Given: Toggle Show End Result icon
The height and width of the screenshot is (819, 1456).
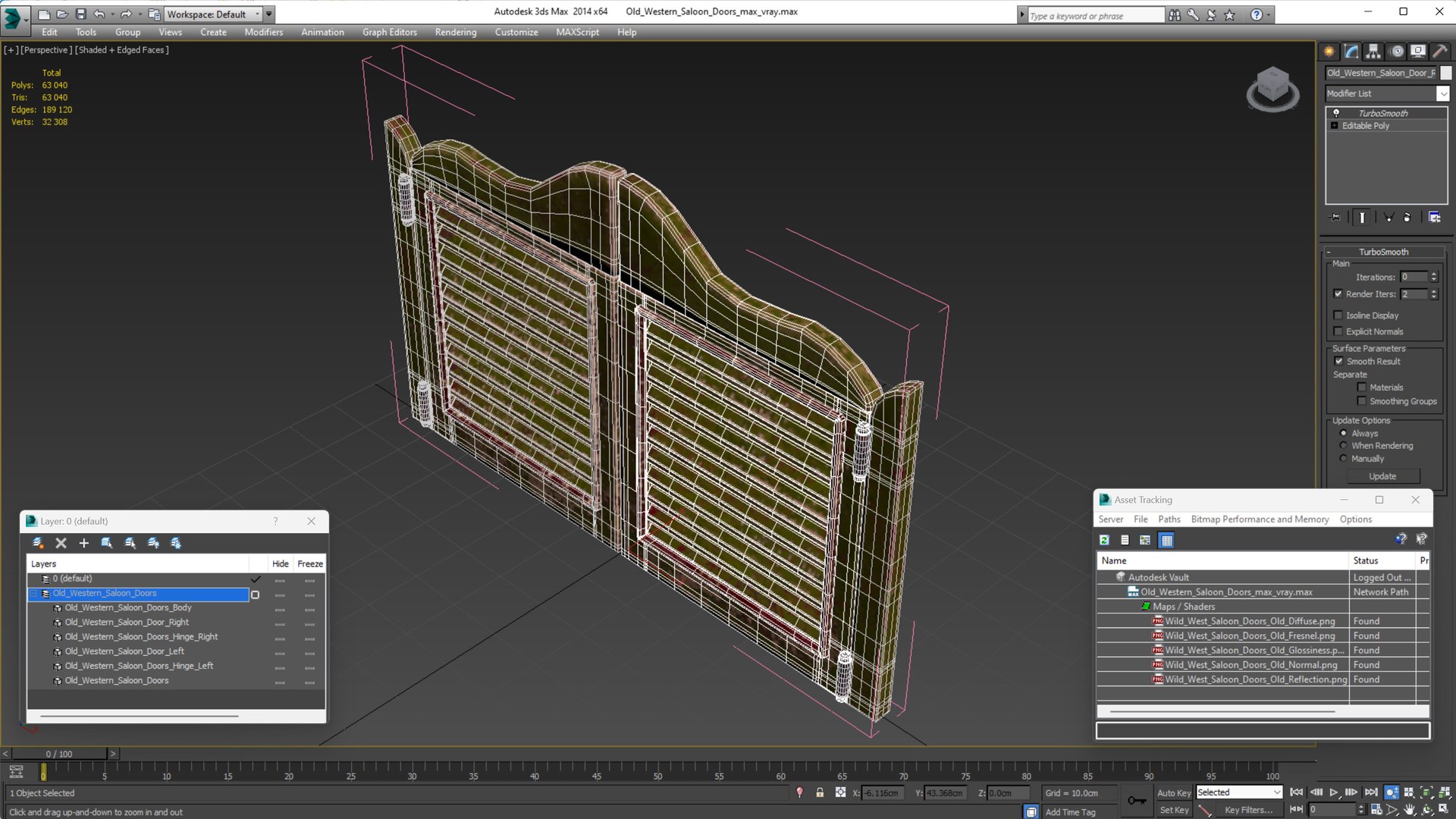Looking at the screenshot, I should click(1362, 218).
